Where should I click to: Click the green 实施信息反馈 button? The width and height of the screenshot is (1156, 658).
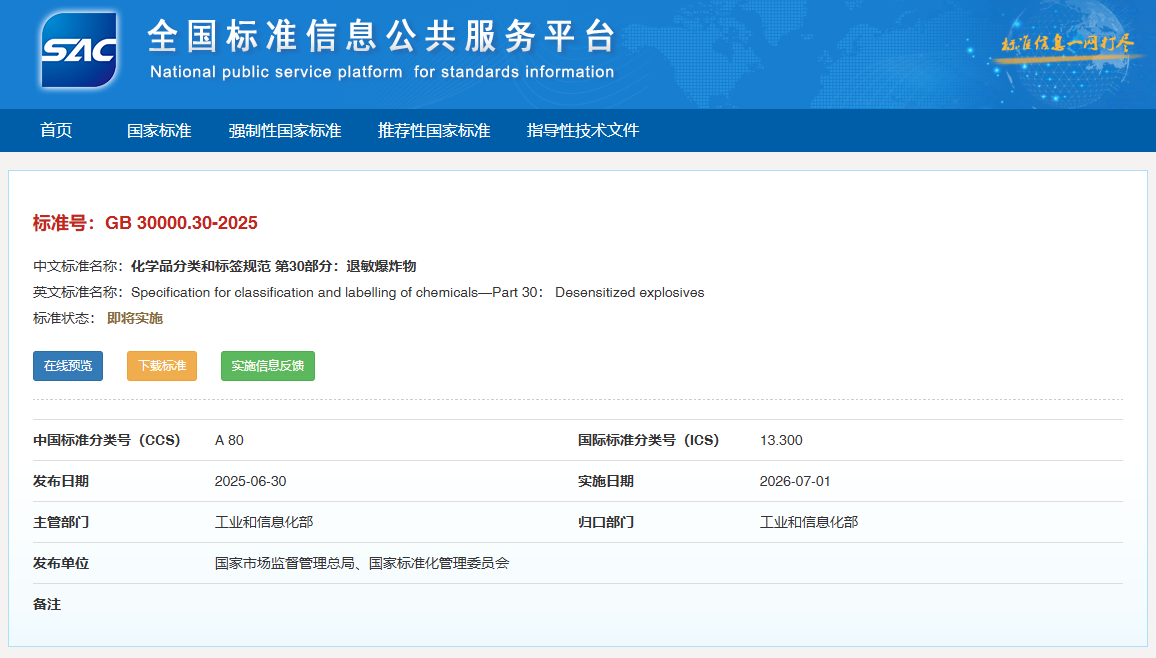coord(267,366)
